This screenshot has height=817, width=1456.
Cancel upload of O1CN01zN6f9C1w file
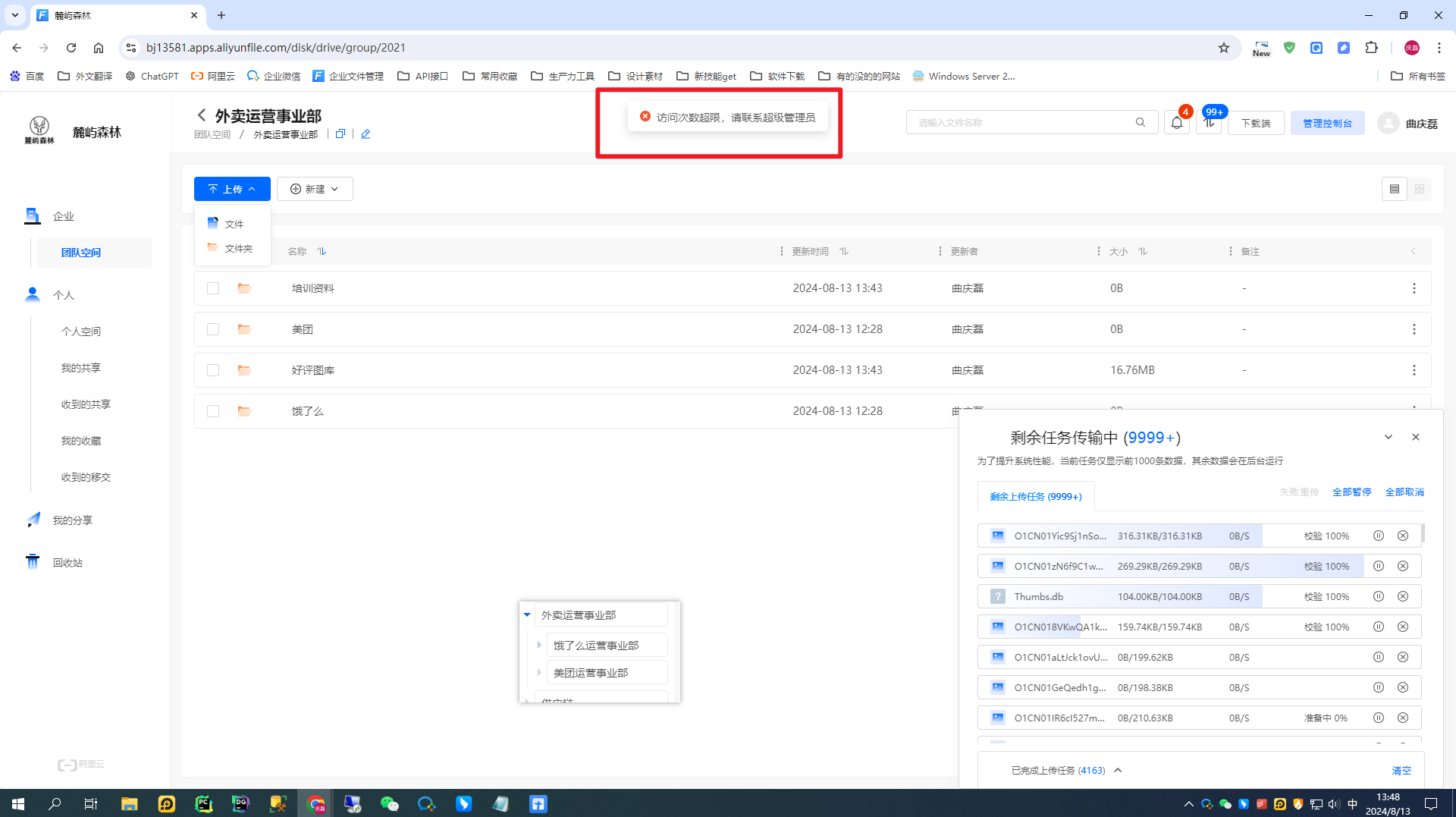point(1403,566)
